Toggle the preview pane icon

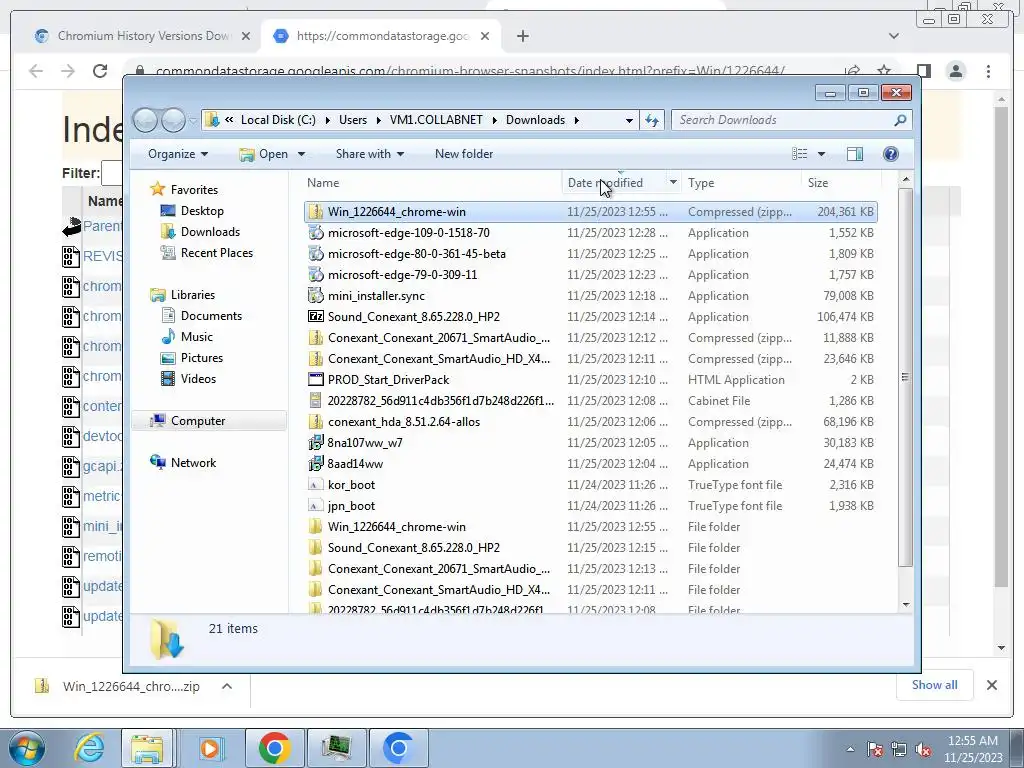coord(854,153)
